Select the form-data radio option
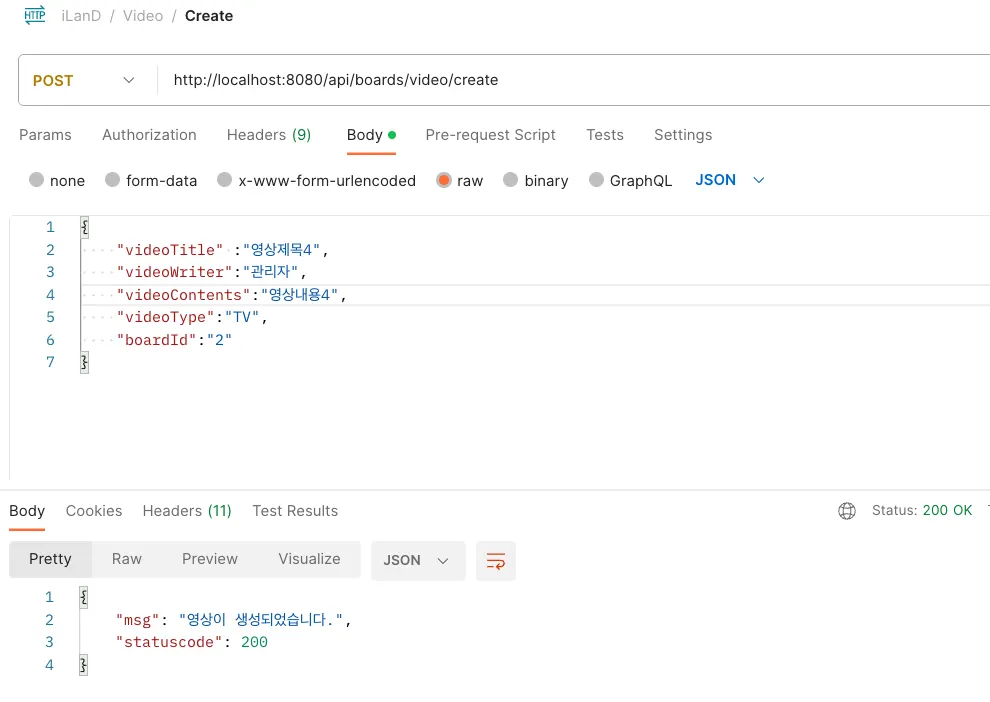This screenshot has width=990, height=702. (113, 180)
